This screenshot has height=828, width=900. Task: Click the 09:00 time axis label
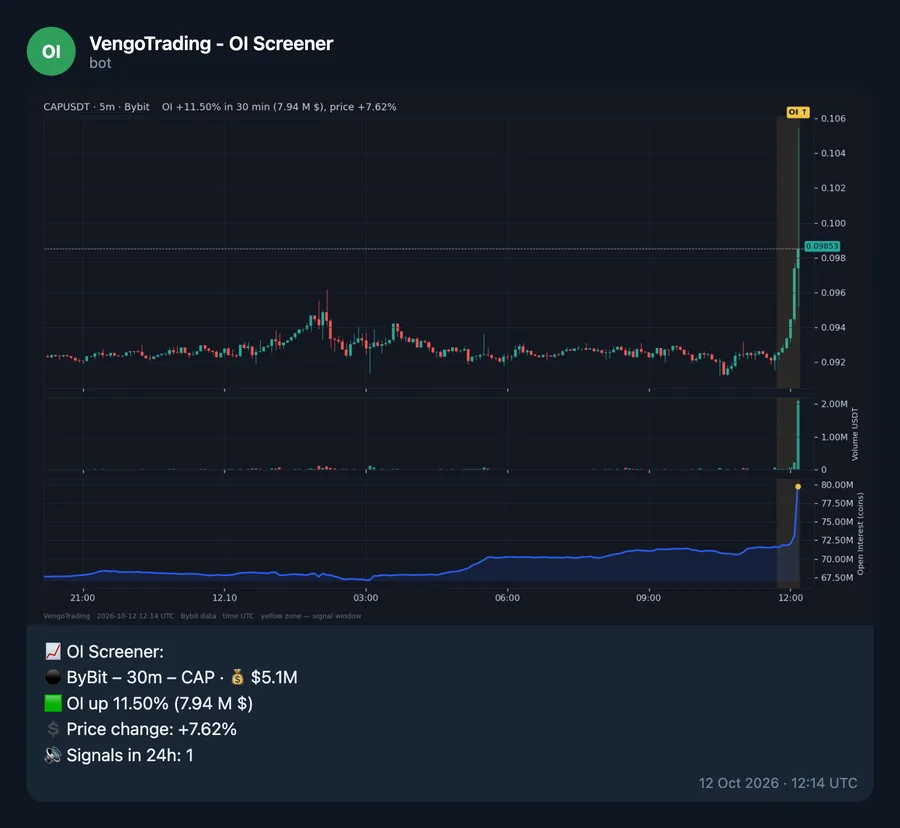[649, 598]
